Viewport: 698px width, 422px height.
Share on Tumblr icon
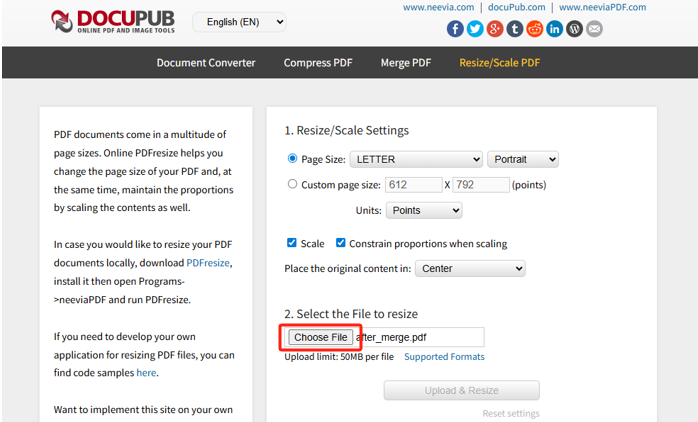515,29
